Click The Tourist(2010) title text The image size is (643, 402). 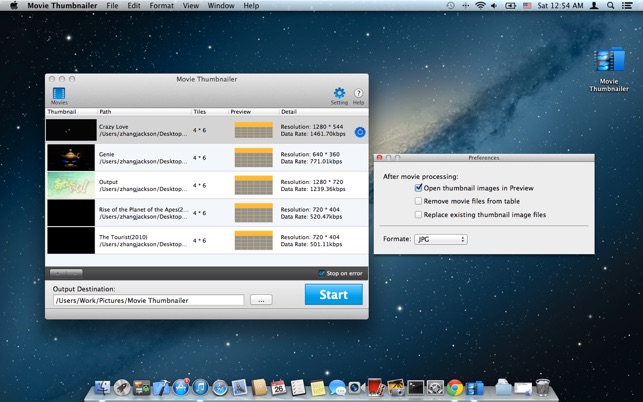[x=123, y=237]
